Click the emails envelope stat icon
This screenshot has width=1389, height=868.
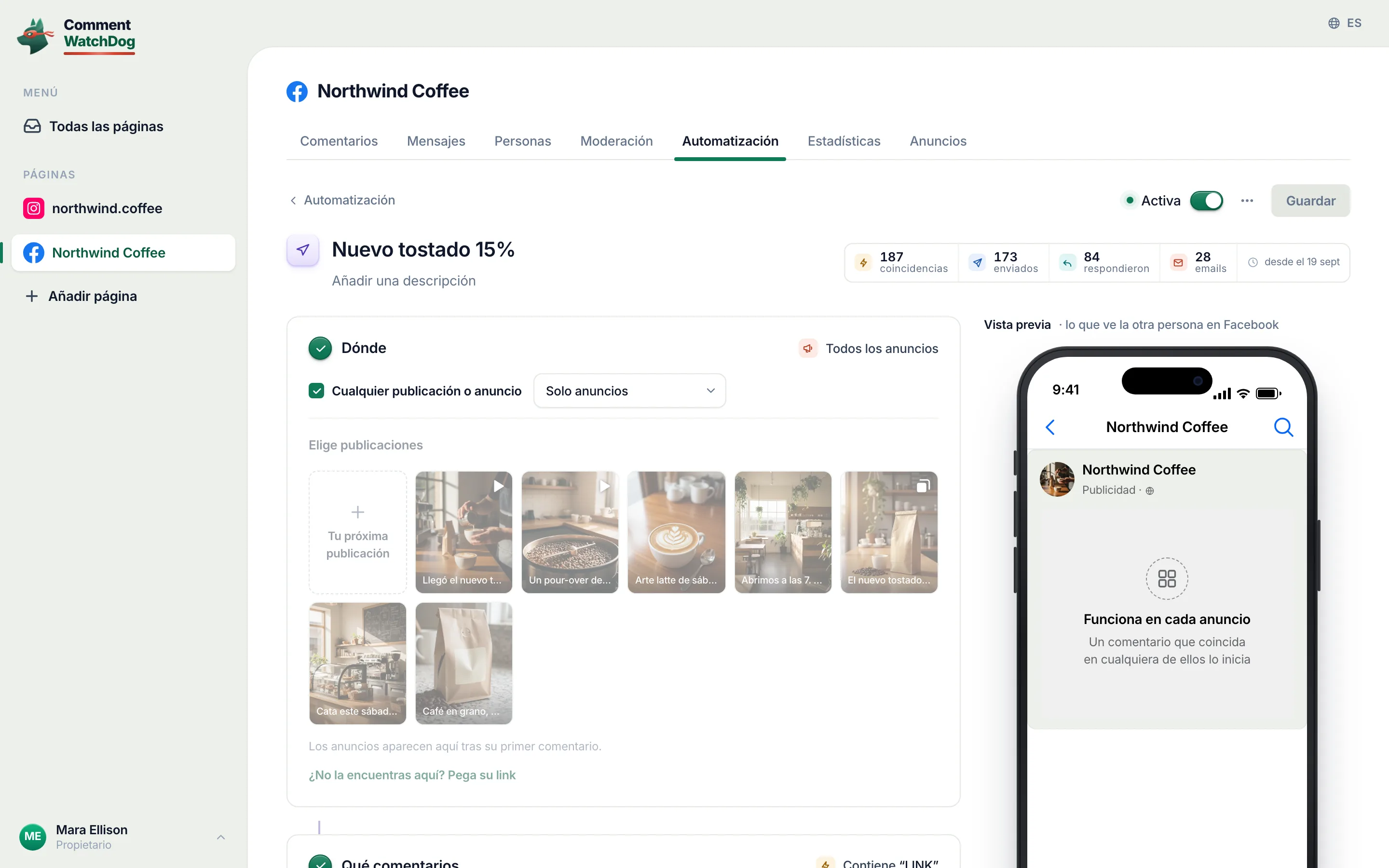(x=1178, y=262)
